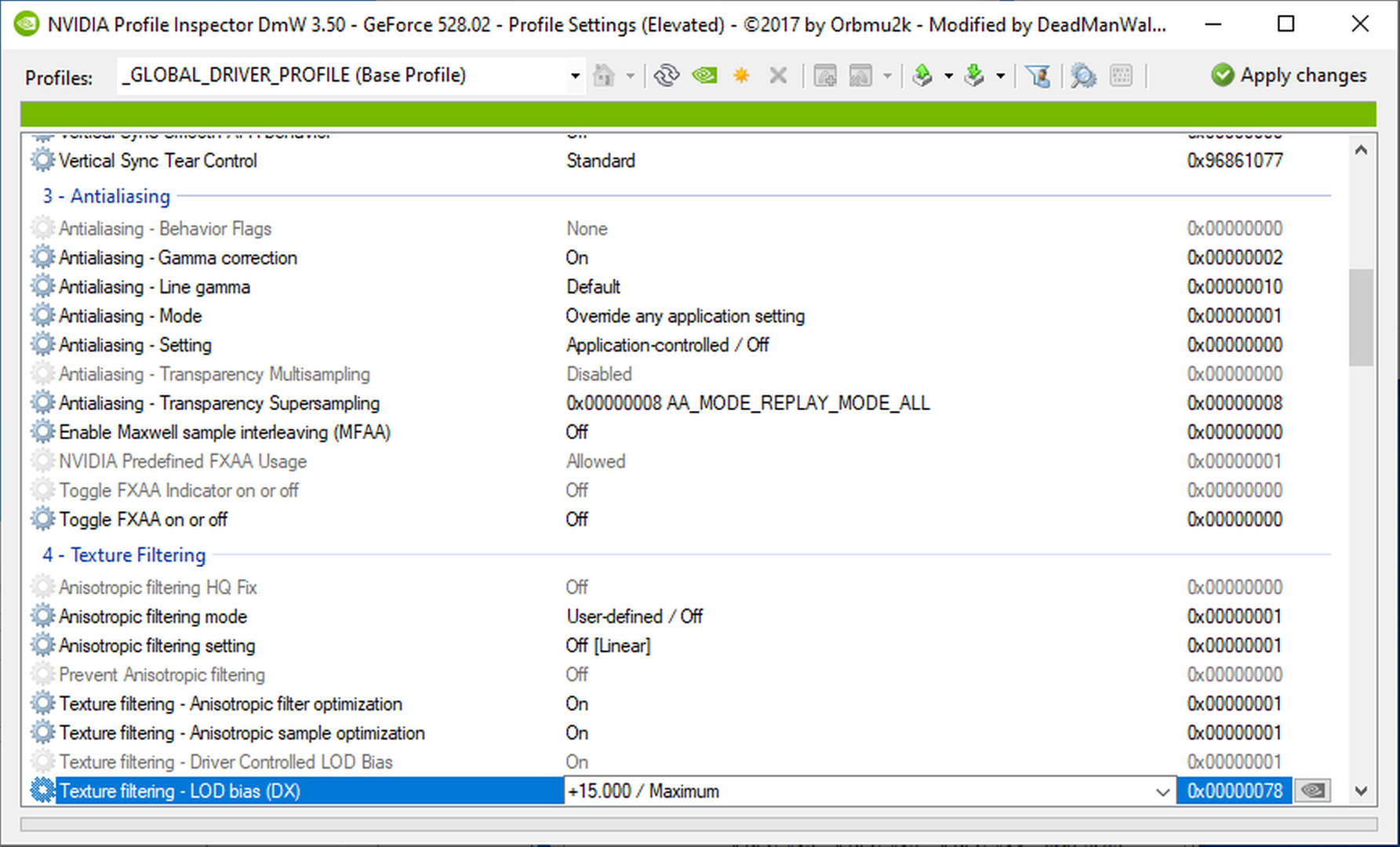The height and width of the screenshot is (847, 1400).
Task: Click gear icon for Vertical Sync Tear Control
Action: coord(42,160)
